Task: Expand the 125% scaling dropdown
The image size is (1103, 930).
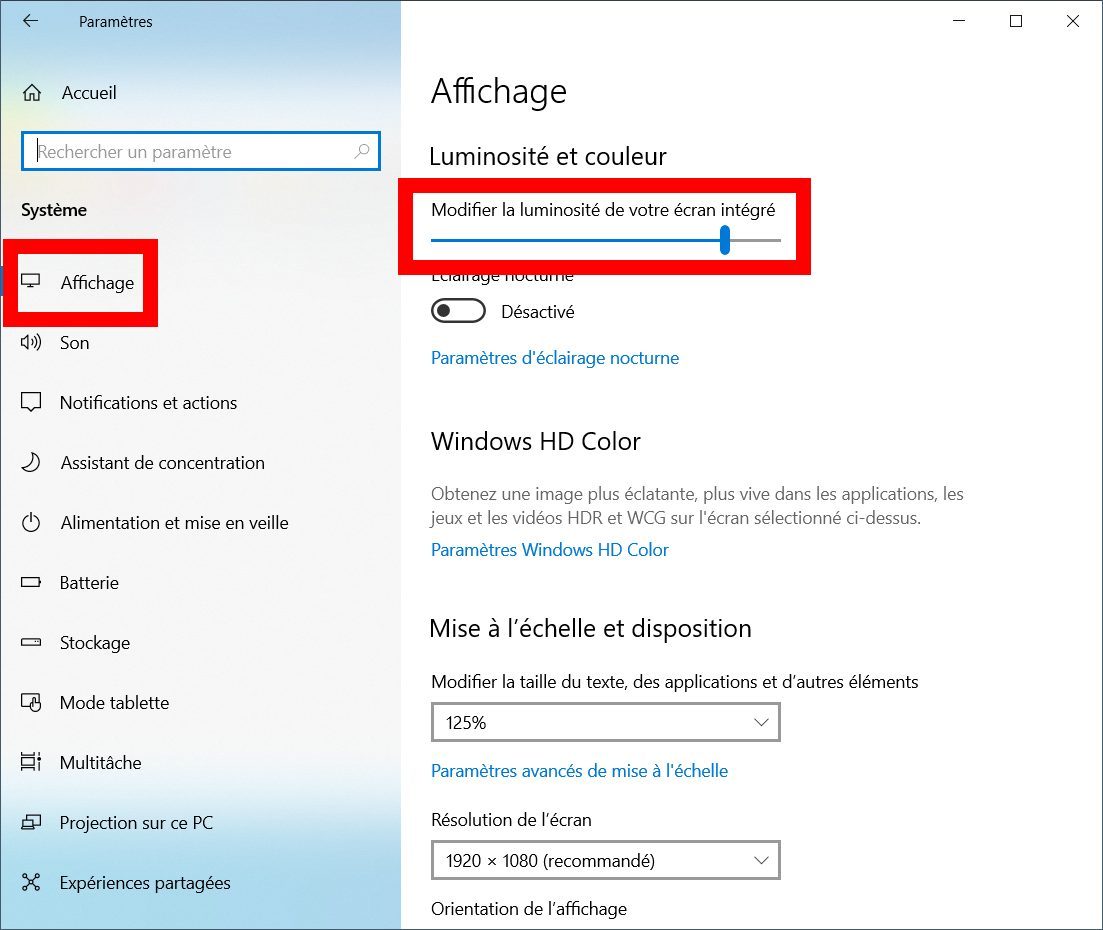Action: click(x=606, y=722)
